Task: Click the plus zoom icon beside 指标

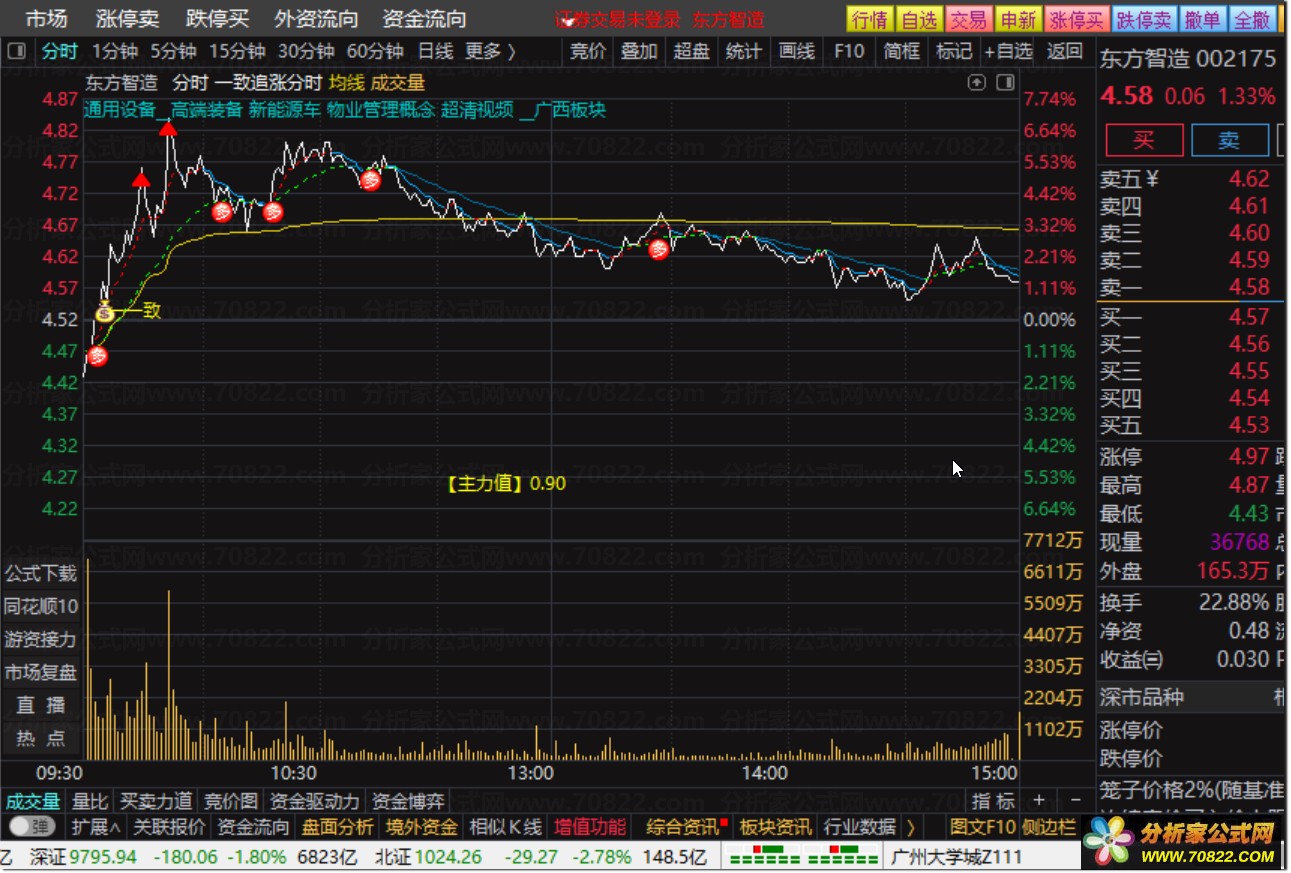Action: click(1039, 800)
